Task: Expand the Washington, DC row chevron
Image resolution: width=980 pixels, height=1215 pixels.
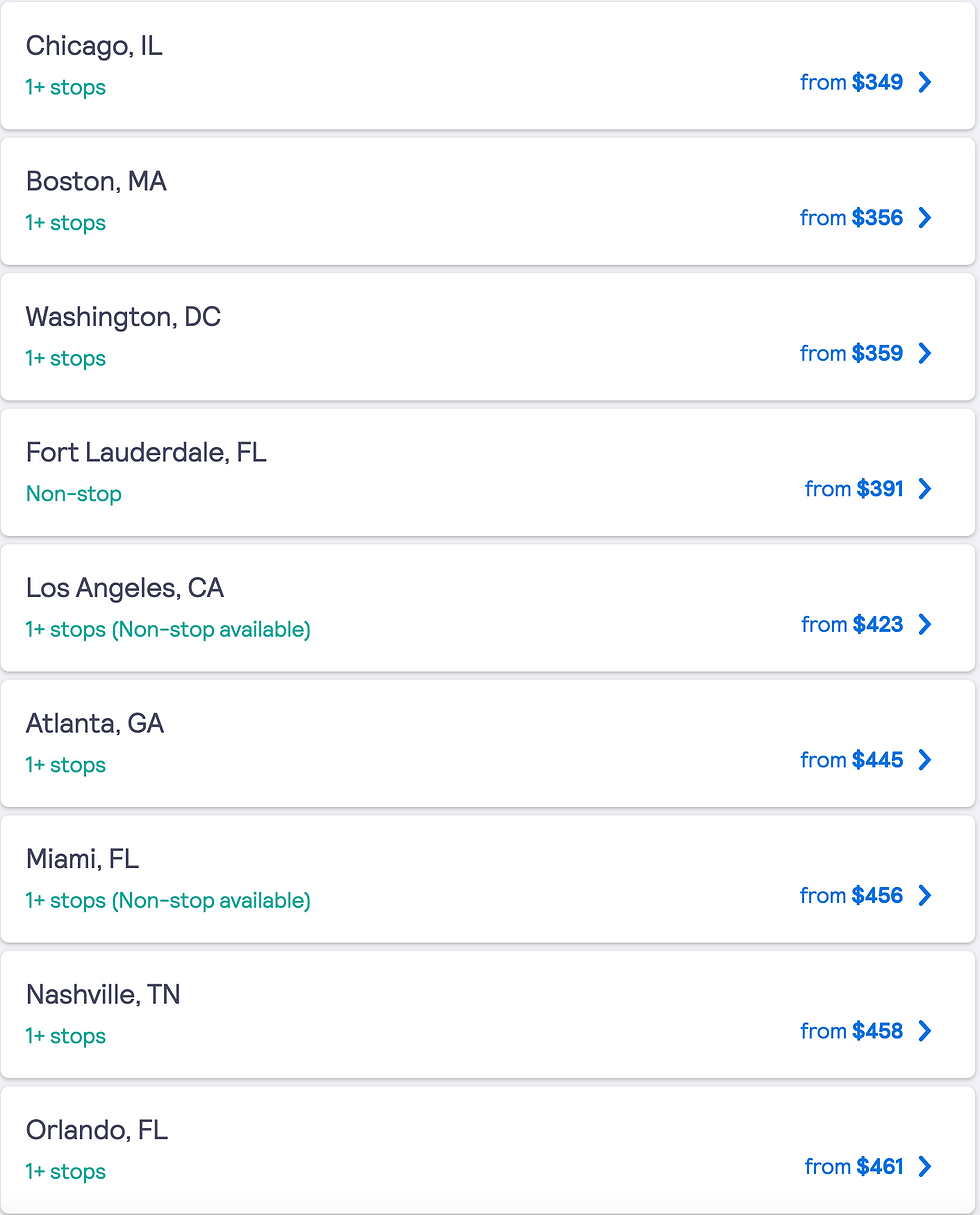Action: 925,353
